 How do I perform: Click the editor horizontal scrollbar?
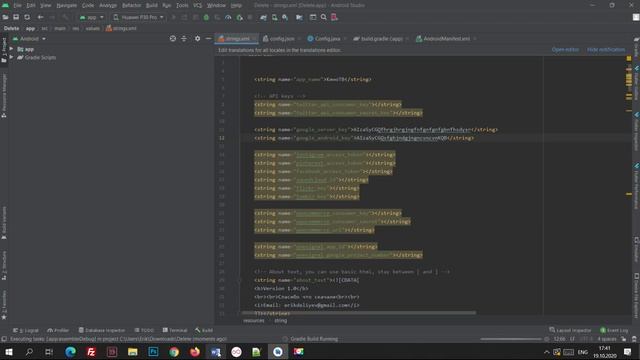pos(358,313)
